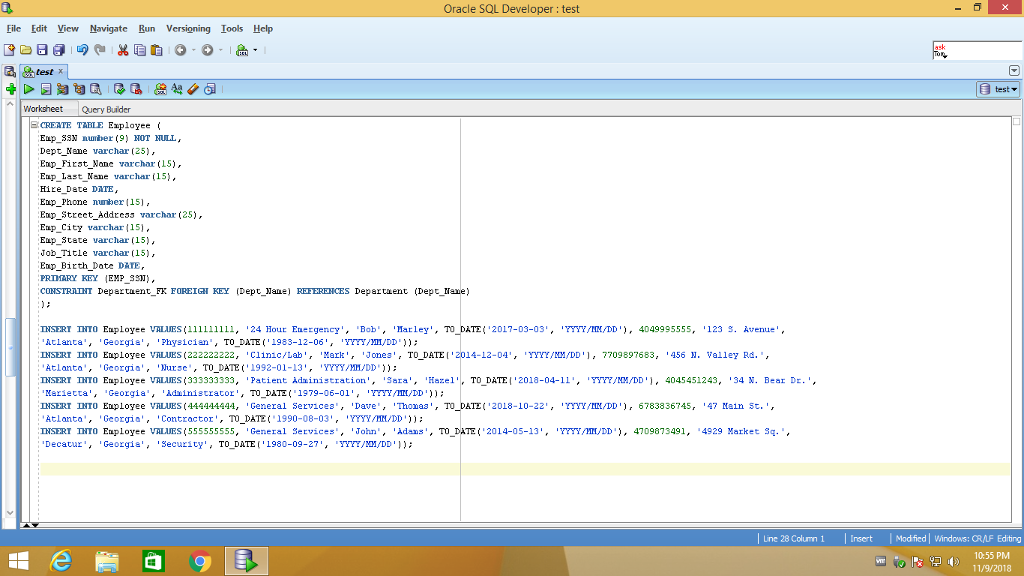Screen dimensions: 1024x576
Task: Click the Rollback icon
Action: pyautogui.click(x=134, y=89)
